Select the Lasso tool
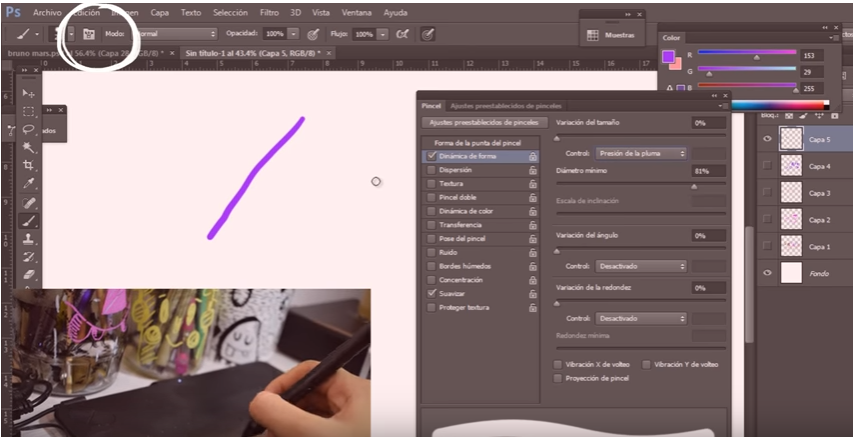This screenshot has height=437, width=853. [29, 129]
